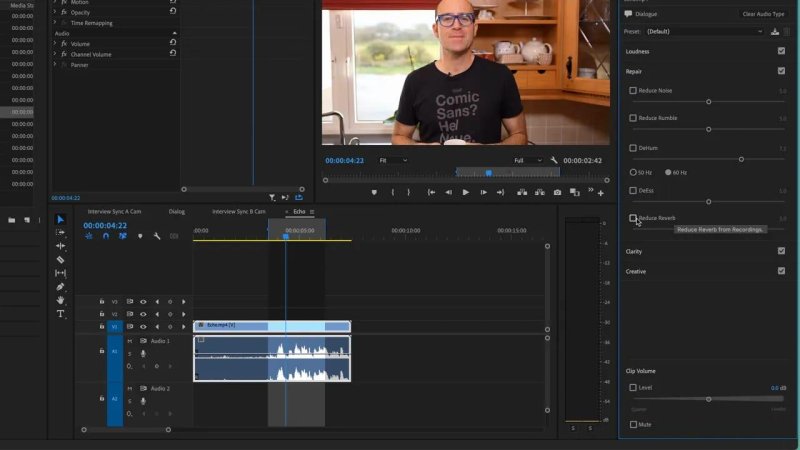Screen dimensions: 800x450
Task: Select the Type tool
Action: 60,314
